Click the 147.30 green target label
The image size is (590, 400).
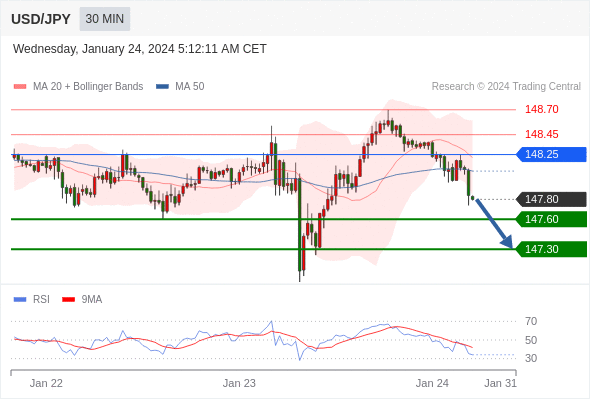(x=552, y=249)
